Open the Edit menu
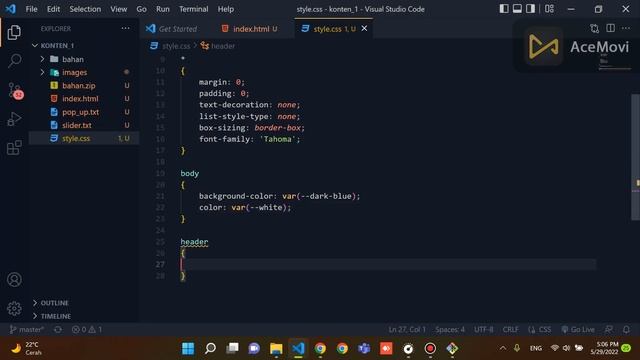Viewport: 640px width, 360px height. coord(53,9)
